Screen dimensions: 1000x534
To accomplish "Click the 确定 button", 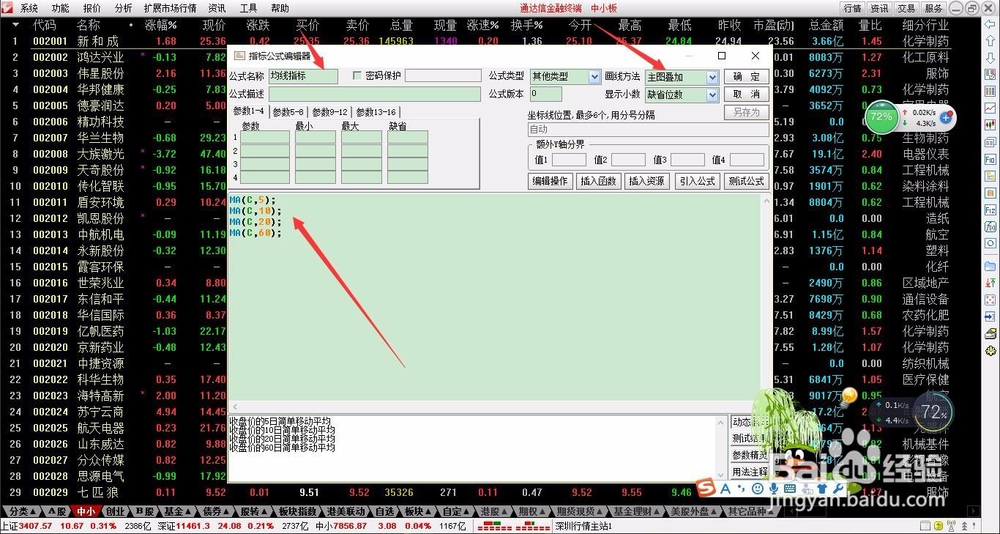I will click(x=746, y=77).
